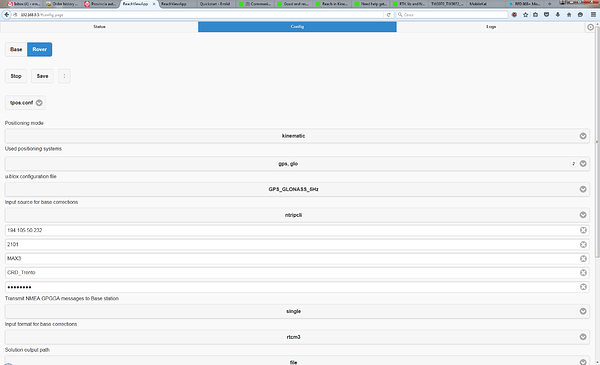The height and width of the screenshot is (365, 600).
Task: Clear the 194.105.50.232 address field
Action: pos(583,230)
